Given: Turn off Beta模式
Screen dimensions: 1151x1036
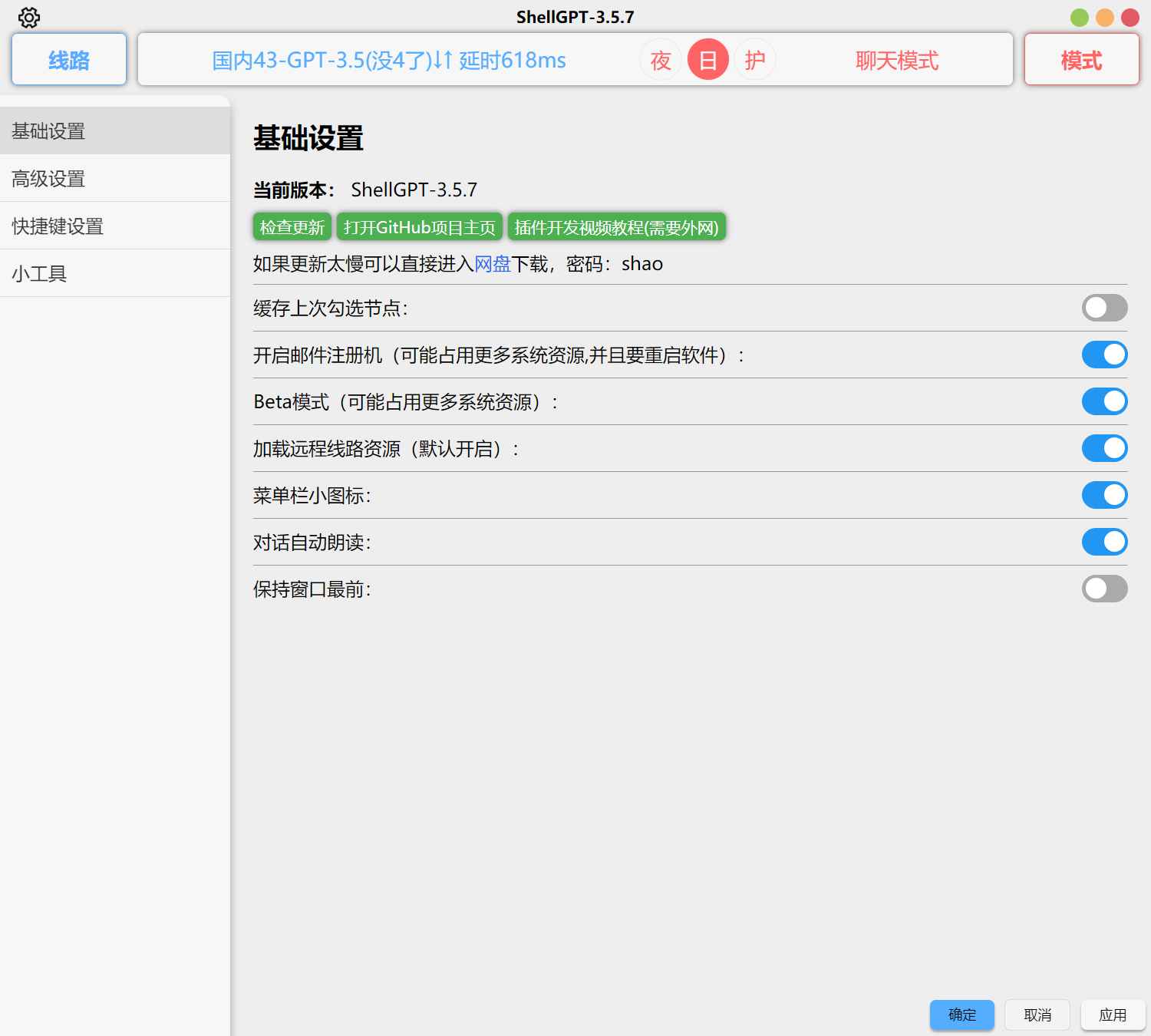Looking at the screenshot, I should click(x=1103, y=401).
